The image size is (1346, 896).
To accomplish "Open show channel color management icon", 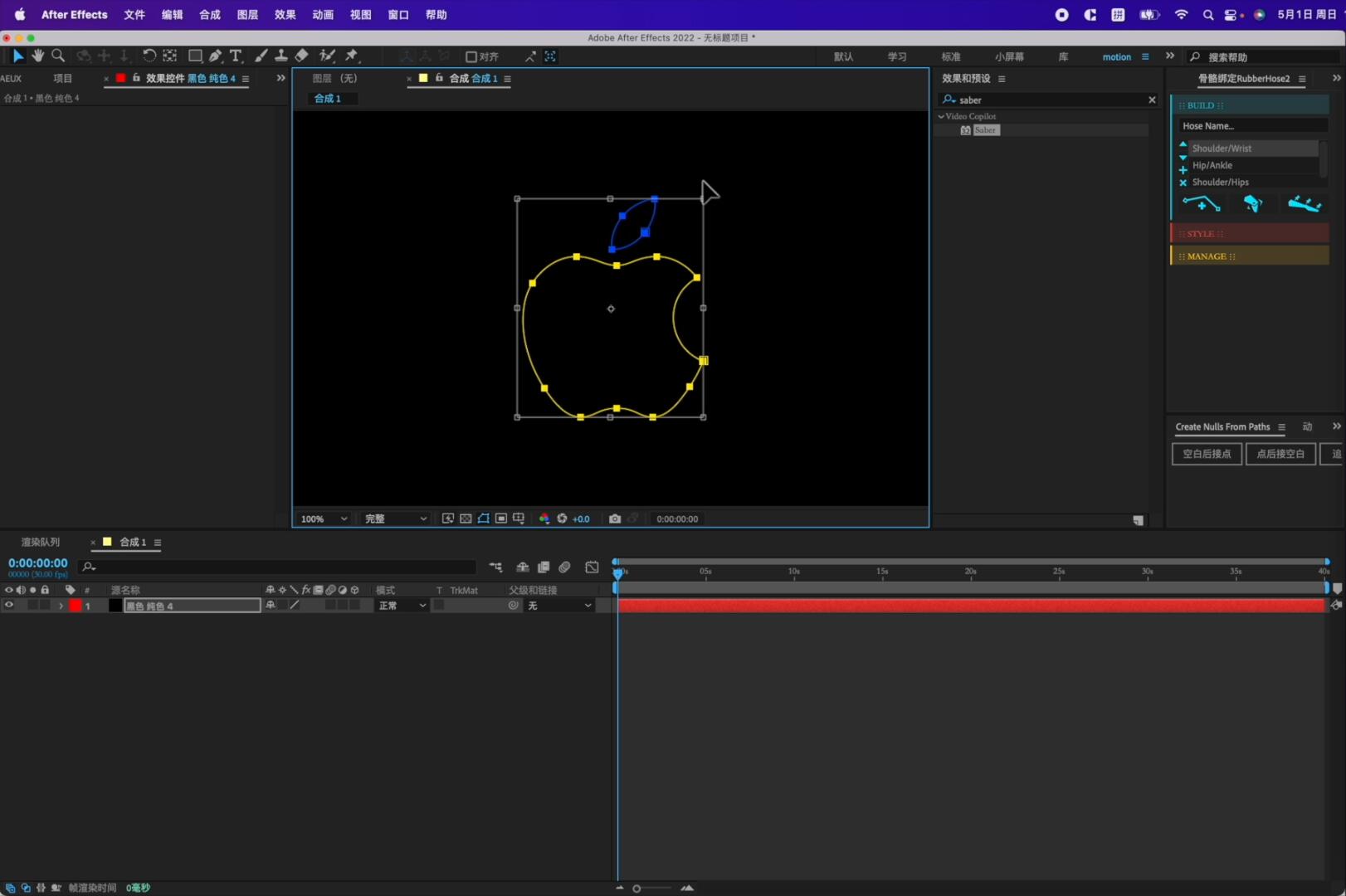I will click(544, 519).
